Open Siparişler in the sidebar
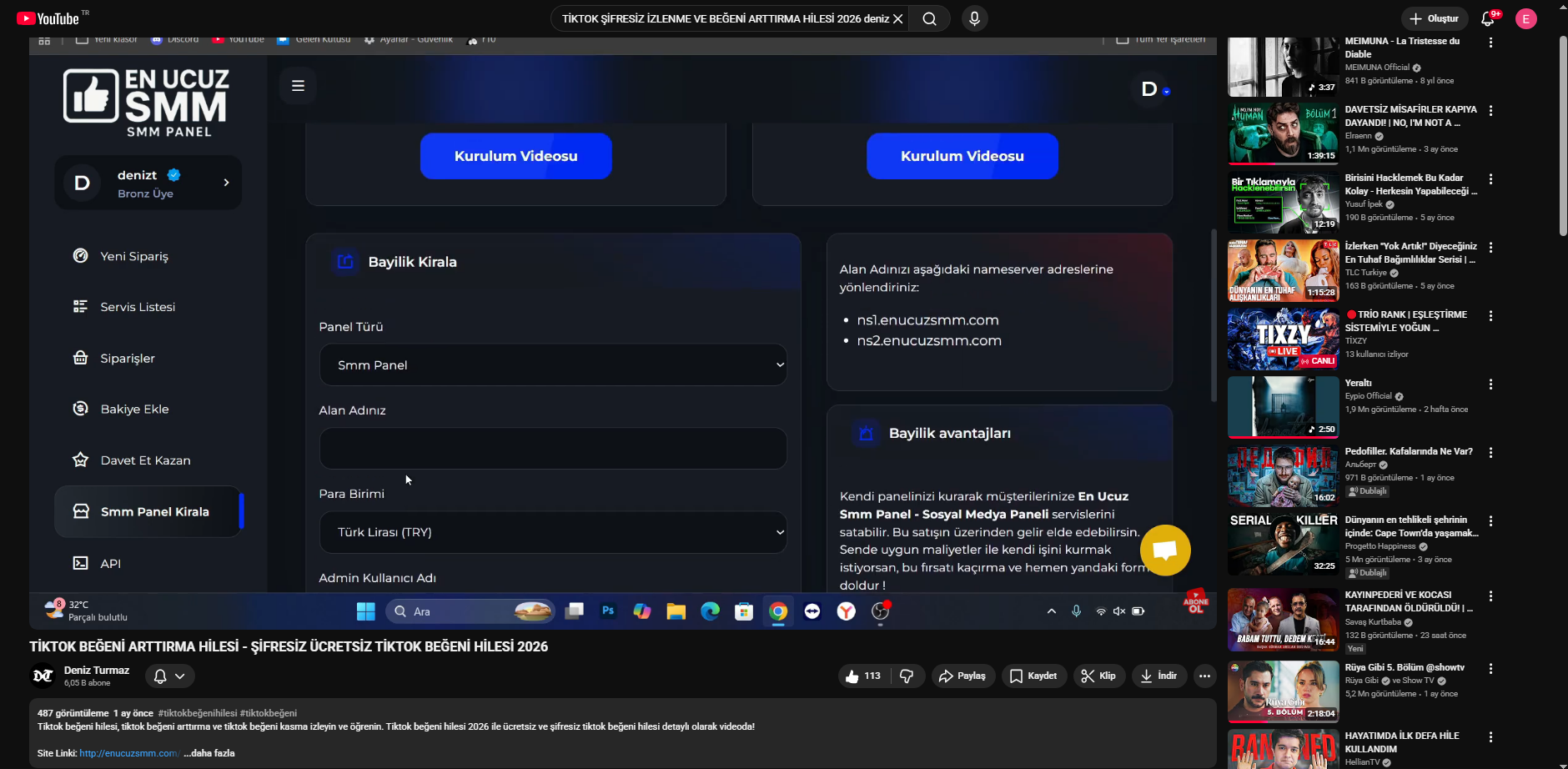 tap(128, 359)
